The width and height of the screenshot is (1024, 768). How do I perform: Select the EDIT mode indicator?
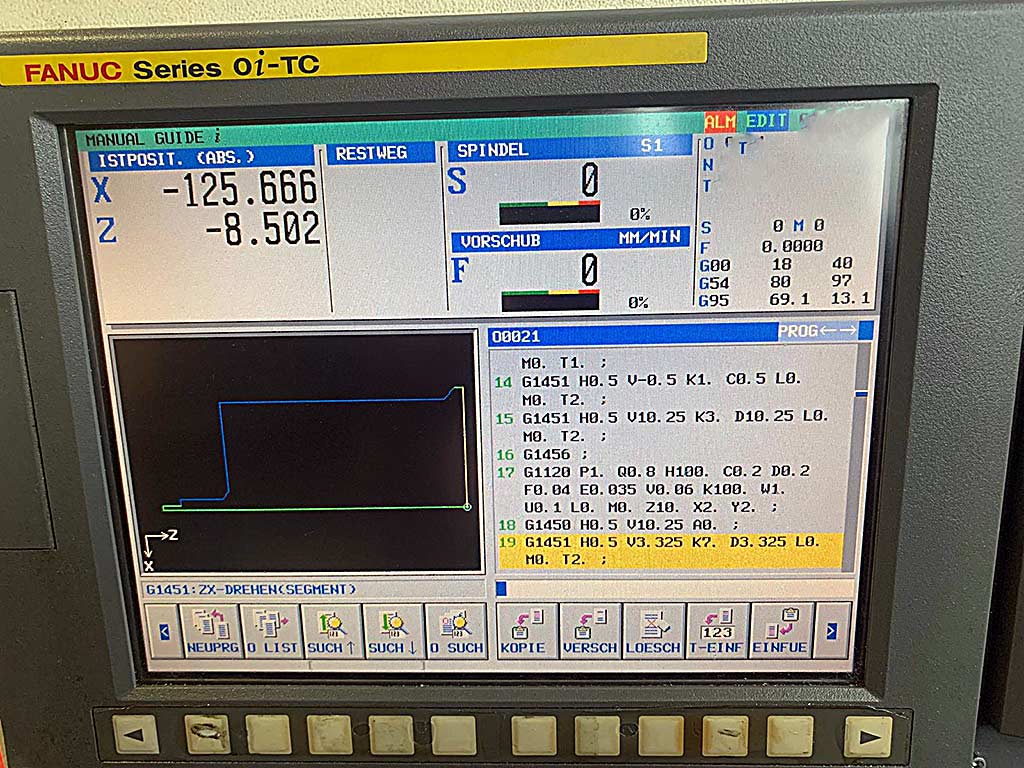click(x=767, y=121)
